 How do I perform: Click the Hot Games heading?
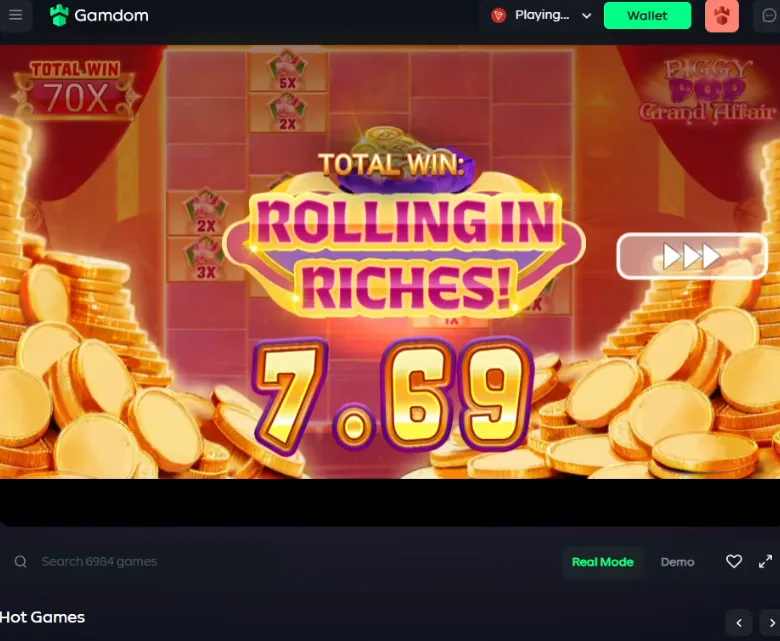(x=42, y=617)
